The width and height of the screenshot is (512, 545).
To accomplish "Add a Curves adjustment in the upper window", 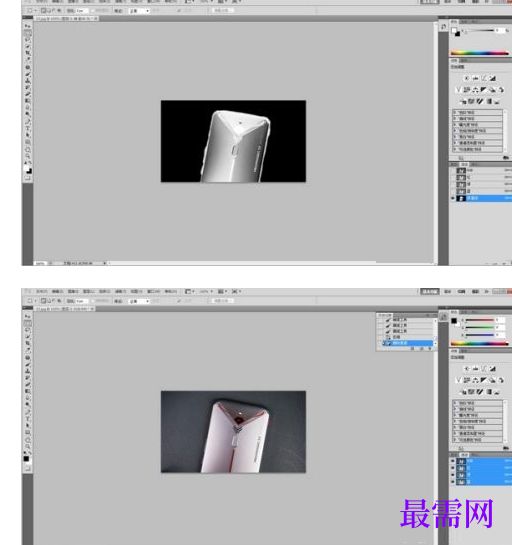I will point(484,78).
